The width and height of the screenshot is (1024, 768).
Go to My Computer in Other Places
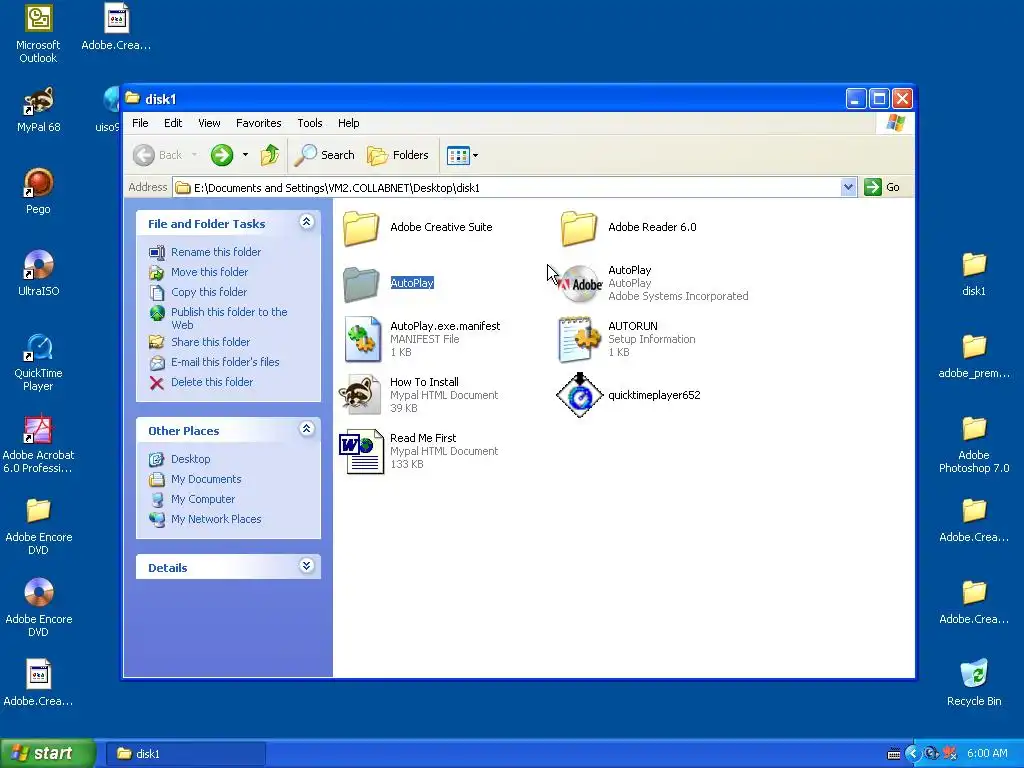tap(202, 500)
